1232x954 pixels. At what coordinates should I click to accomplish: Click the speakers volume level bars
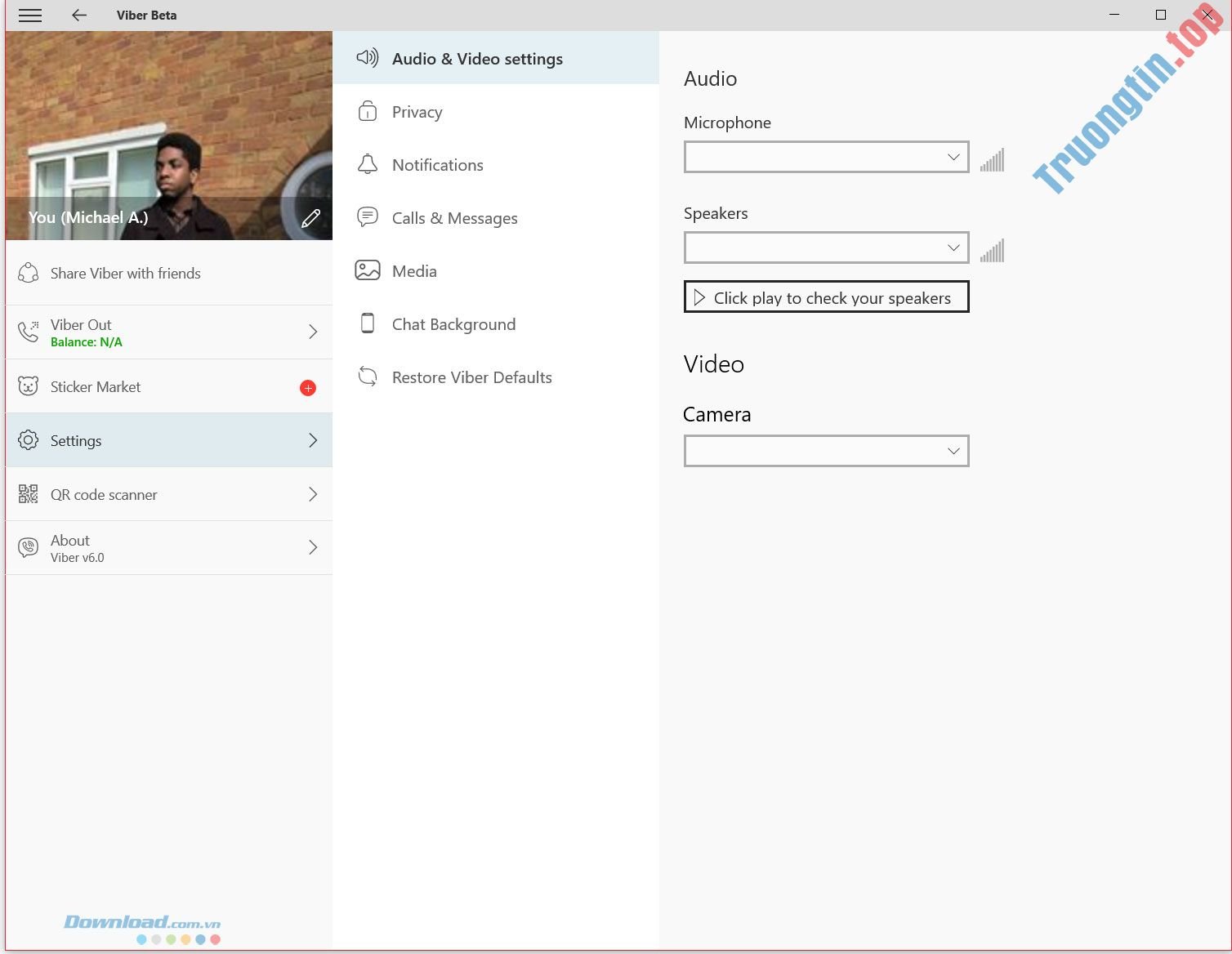coord(992,250)
